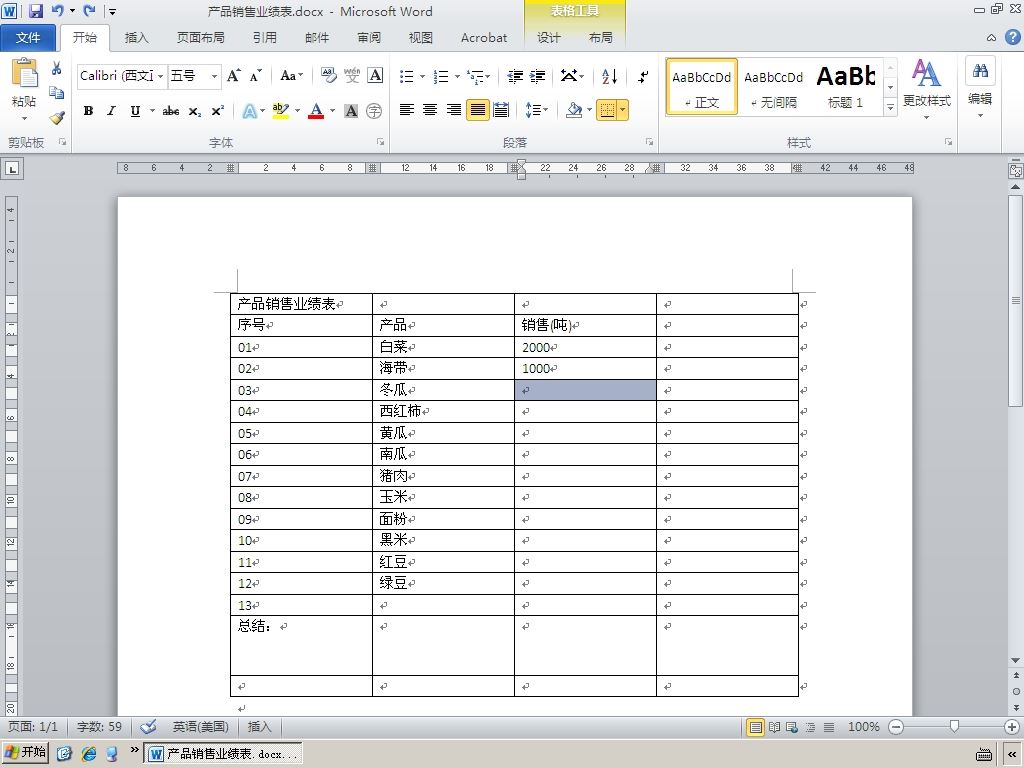This screenshot has height=768, width=1024.
Task: Switch to Draft view in status bar
Action: pyautogui.click(x=829, y=727)
